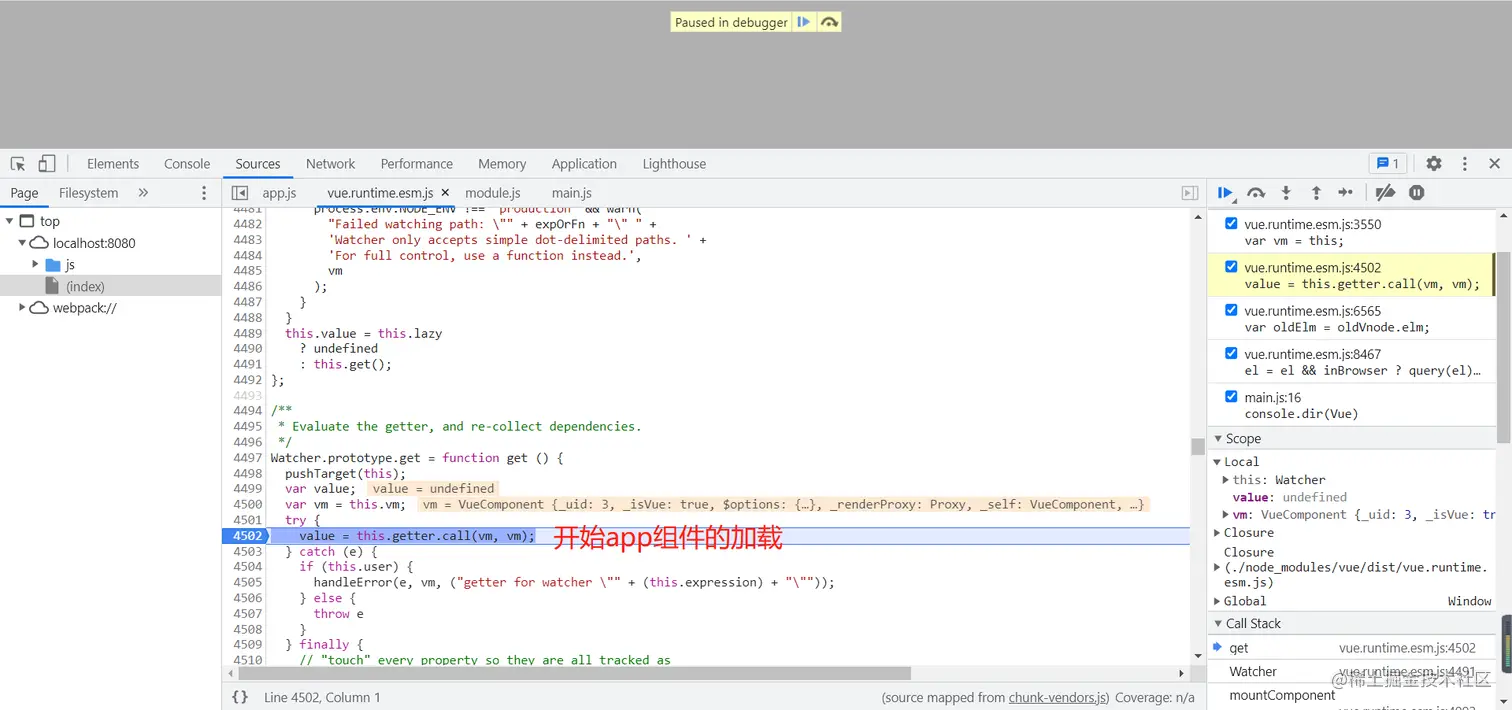Collapse the Local scope
Image resolution: width=1512 pixels, height=710 pixels.
[1218, 462]
